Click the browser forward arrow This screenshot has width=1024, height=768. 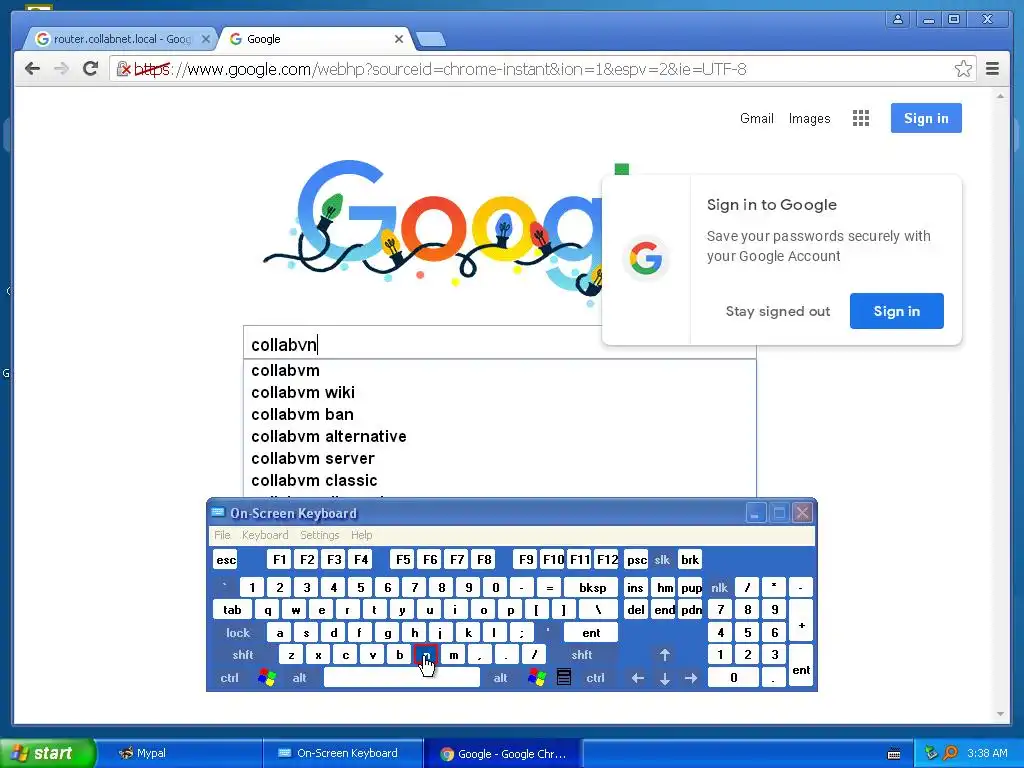[x=61, y=69]
